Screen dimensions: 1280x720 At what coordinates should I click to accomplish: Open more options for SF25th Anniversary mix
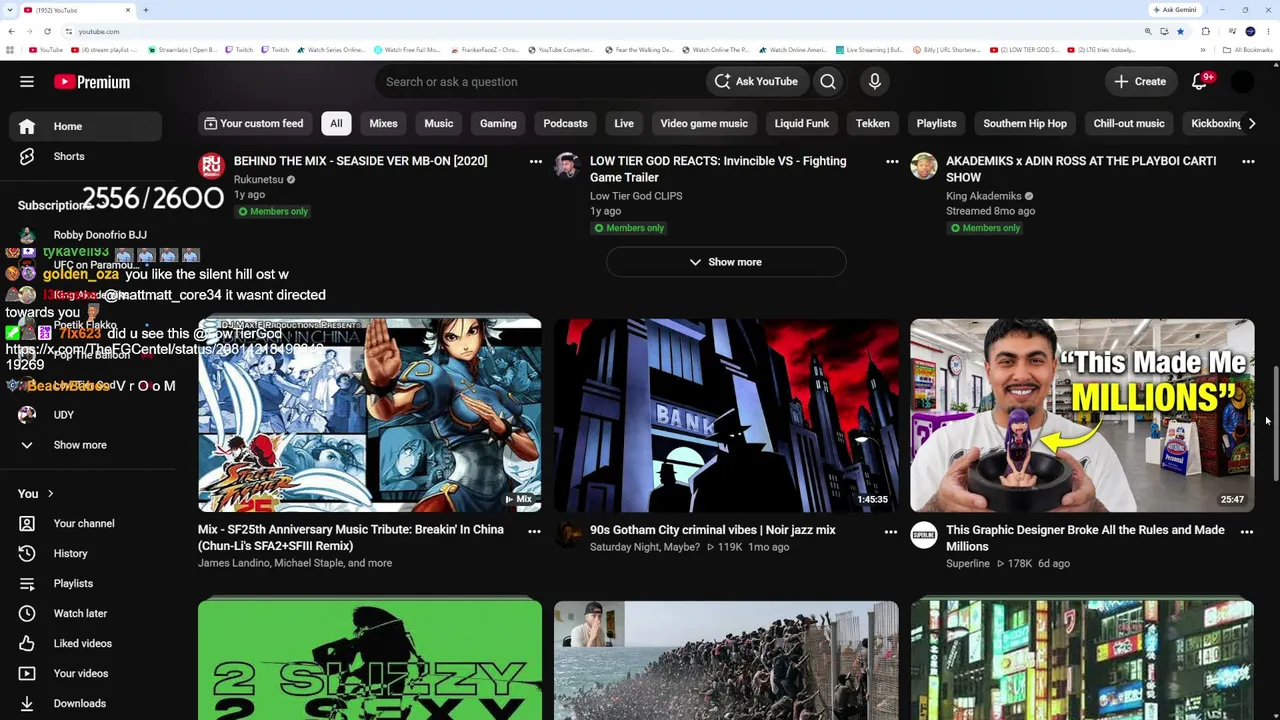point(534,531)
